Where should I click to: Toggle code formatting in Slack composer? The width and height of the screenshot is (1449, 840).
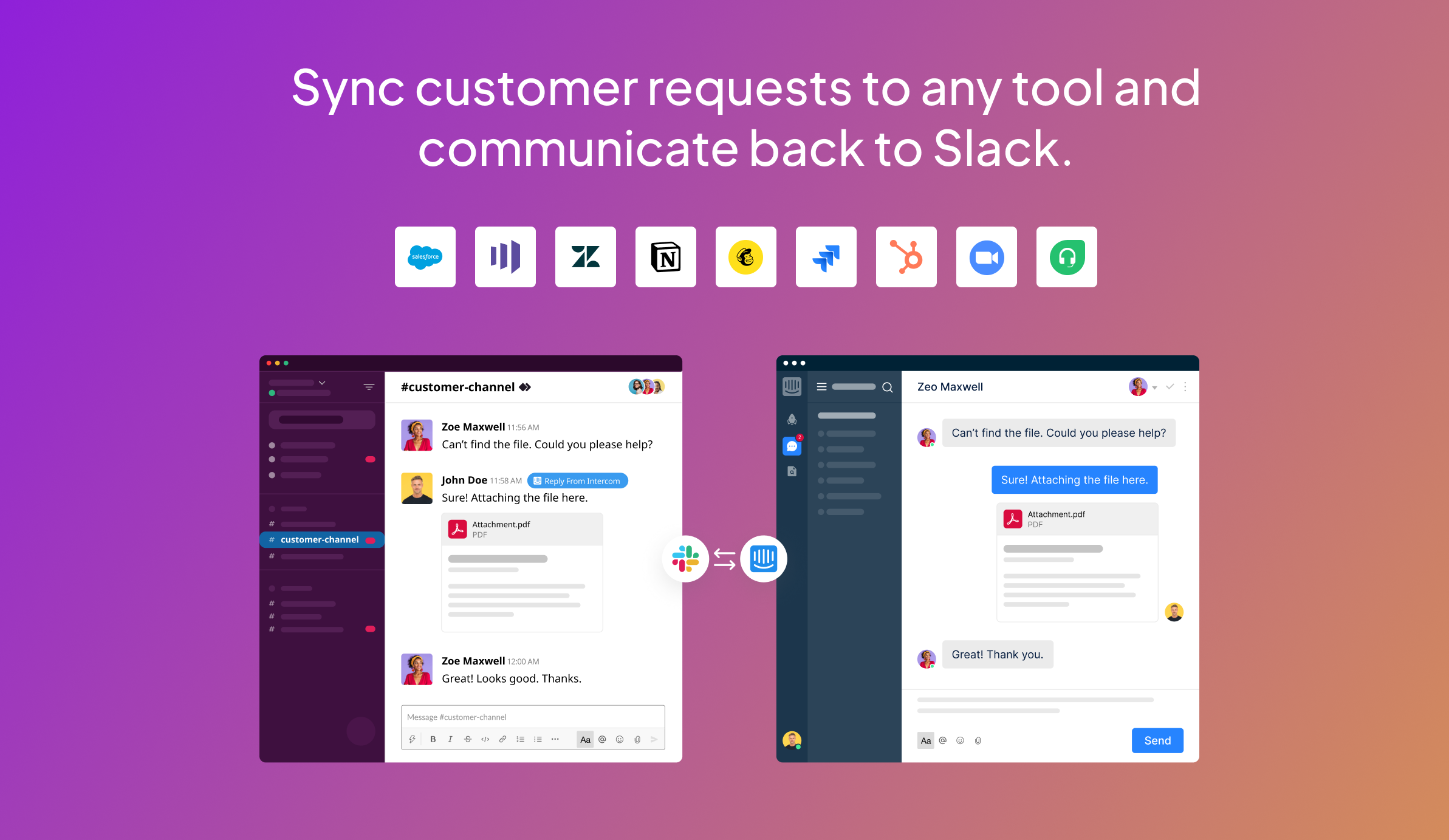[485, 739]
